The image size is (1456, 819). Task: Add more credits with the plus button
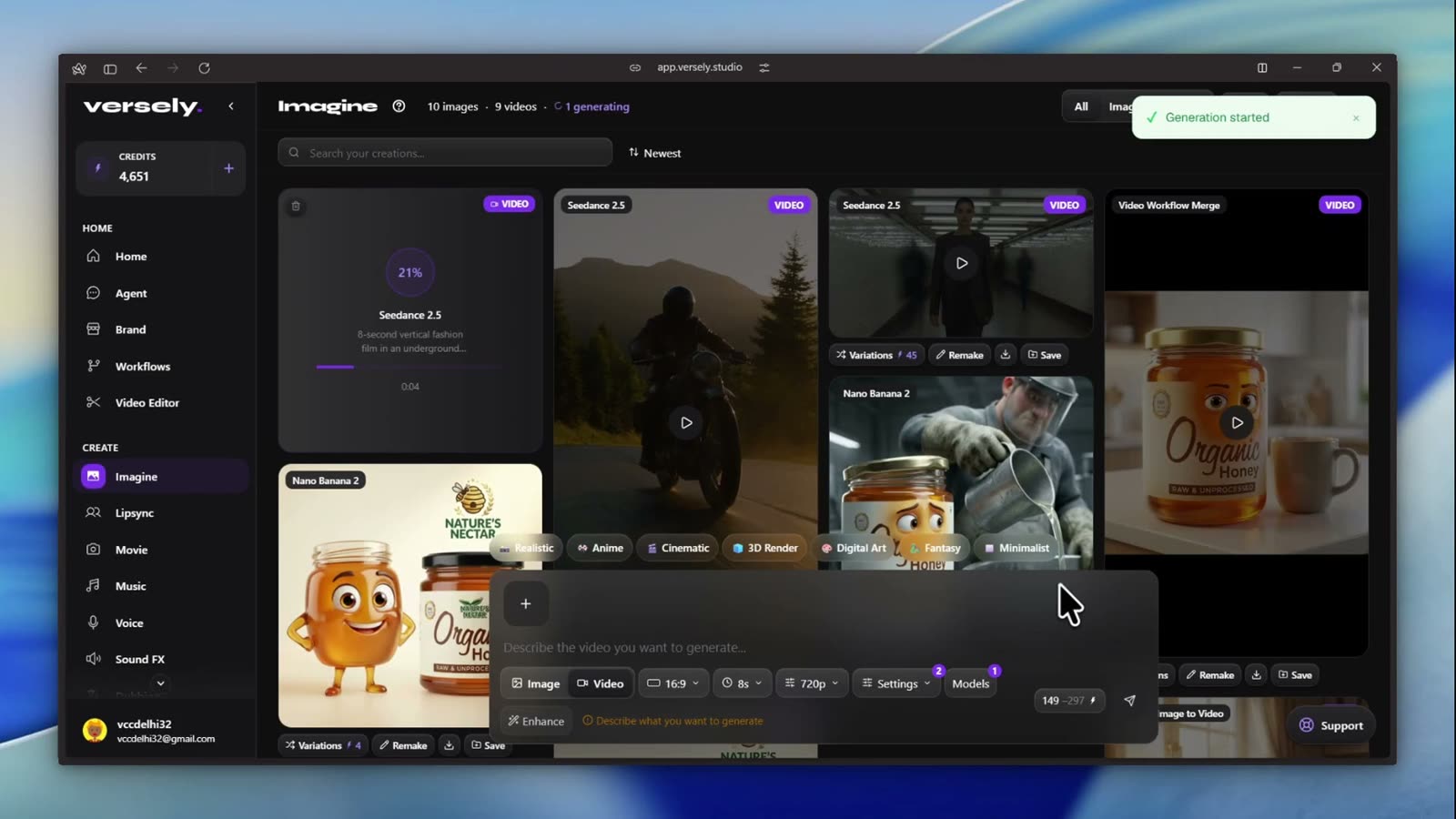(x=228, y=168)
